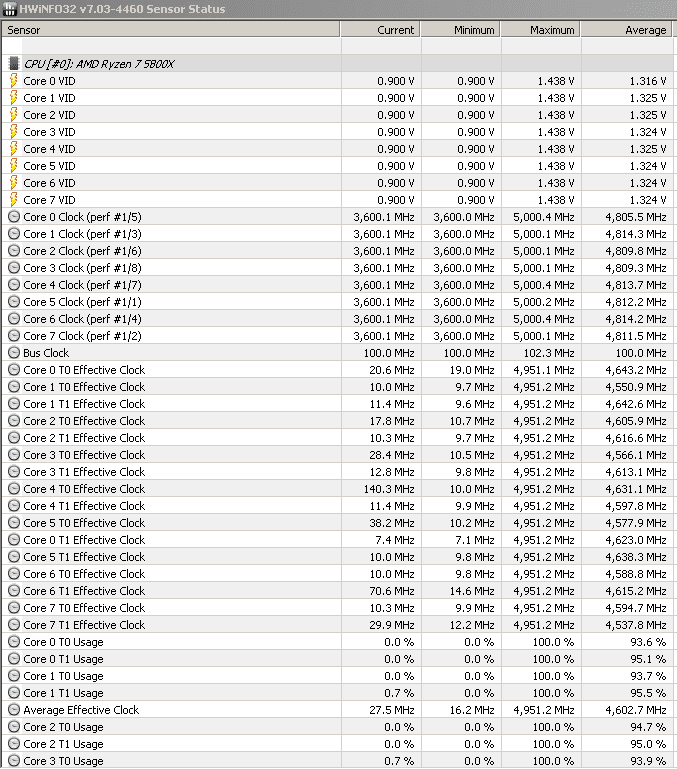The width and height of the screenshot is (677, 770).
Task: Click the voltage icon next to Core 1 VID
Action: (x=14, y=98)
